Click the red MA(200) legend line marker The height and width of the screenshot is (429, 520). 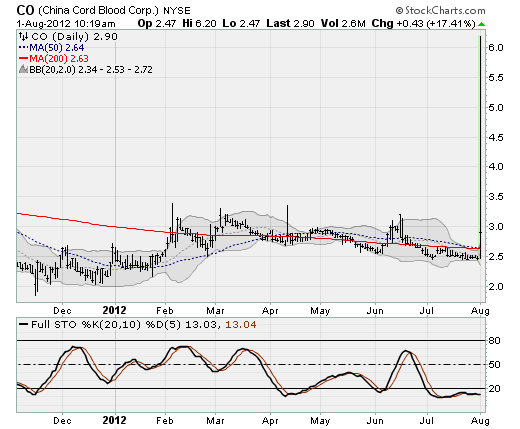23,58
